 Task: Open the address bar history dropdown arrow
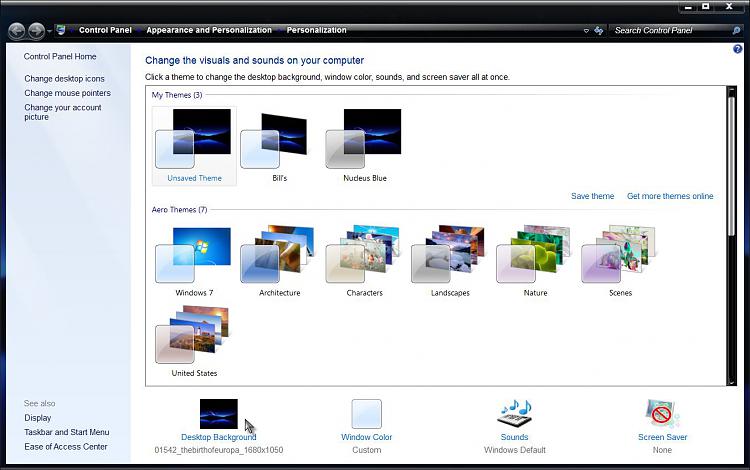586,31
